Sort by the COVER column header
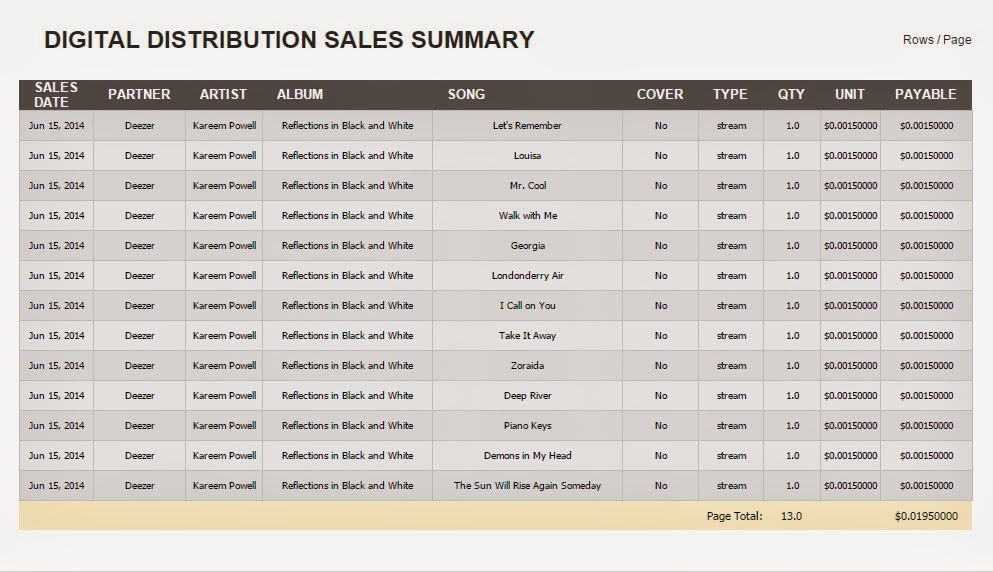 click(x=660, y=95)
